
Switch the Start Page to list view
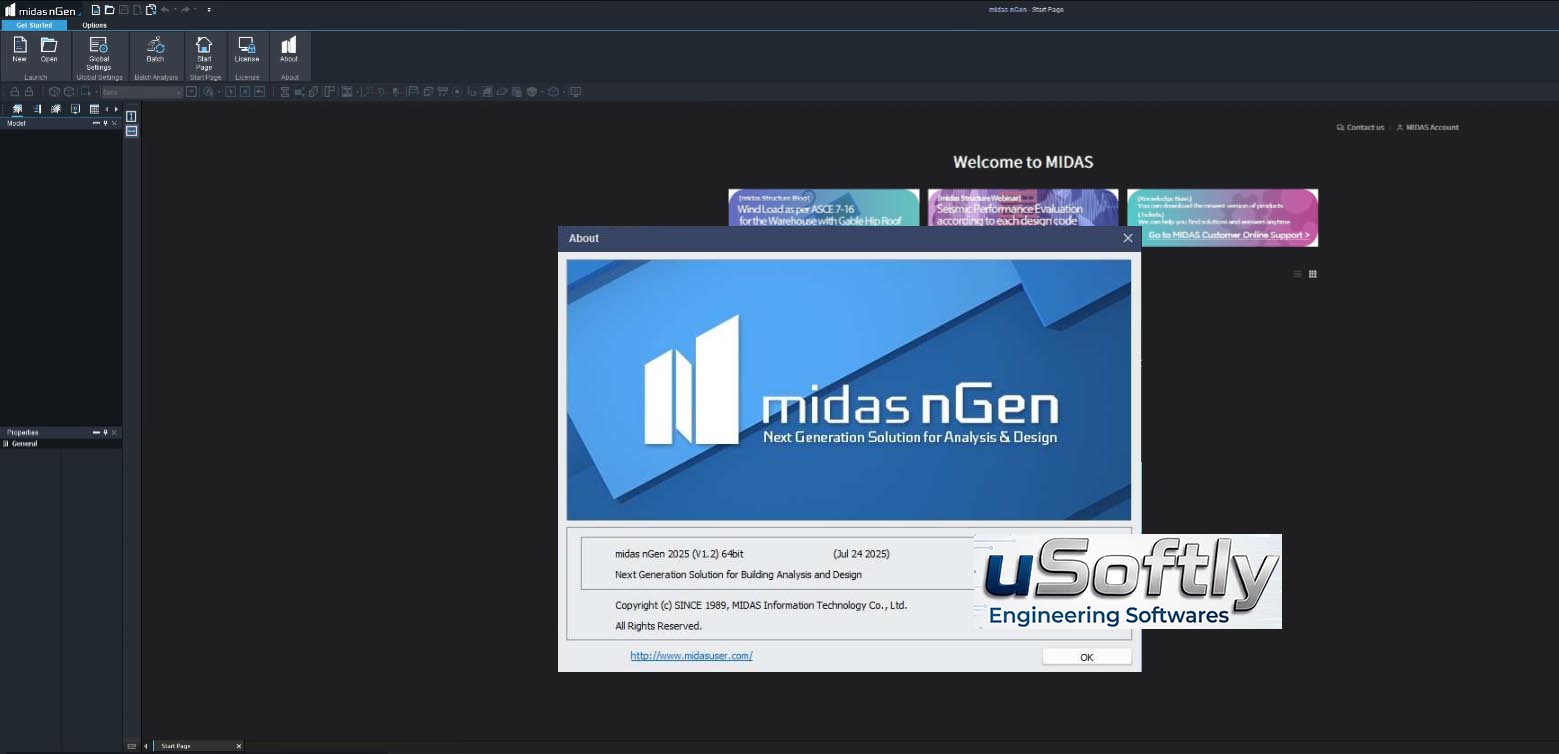(1298, 274)
